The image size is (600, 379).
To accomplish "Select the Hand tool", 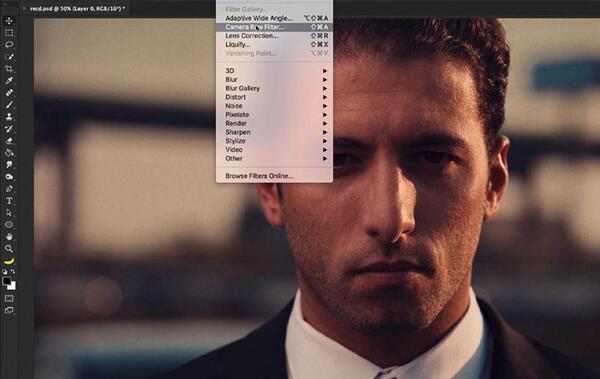I will pos(9,237).
